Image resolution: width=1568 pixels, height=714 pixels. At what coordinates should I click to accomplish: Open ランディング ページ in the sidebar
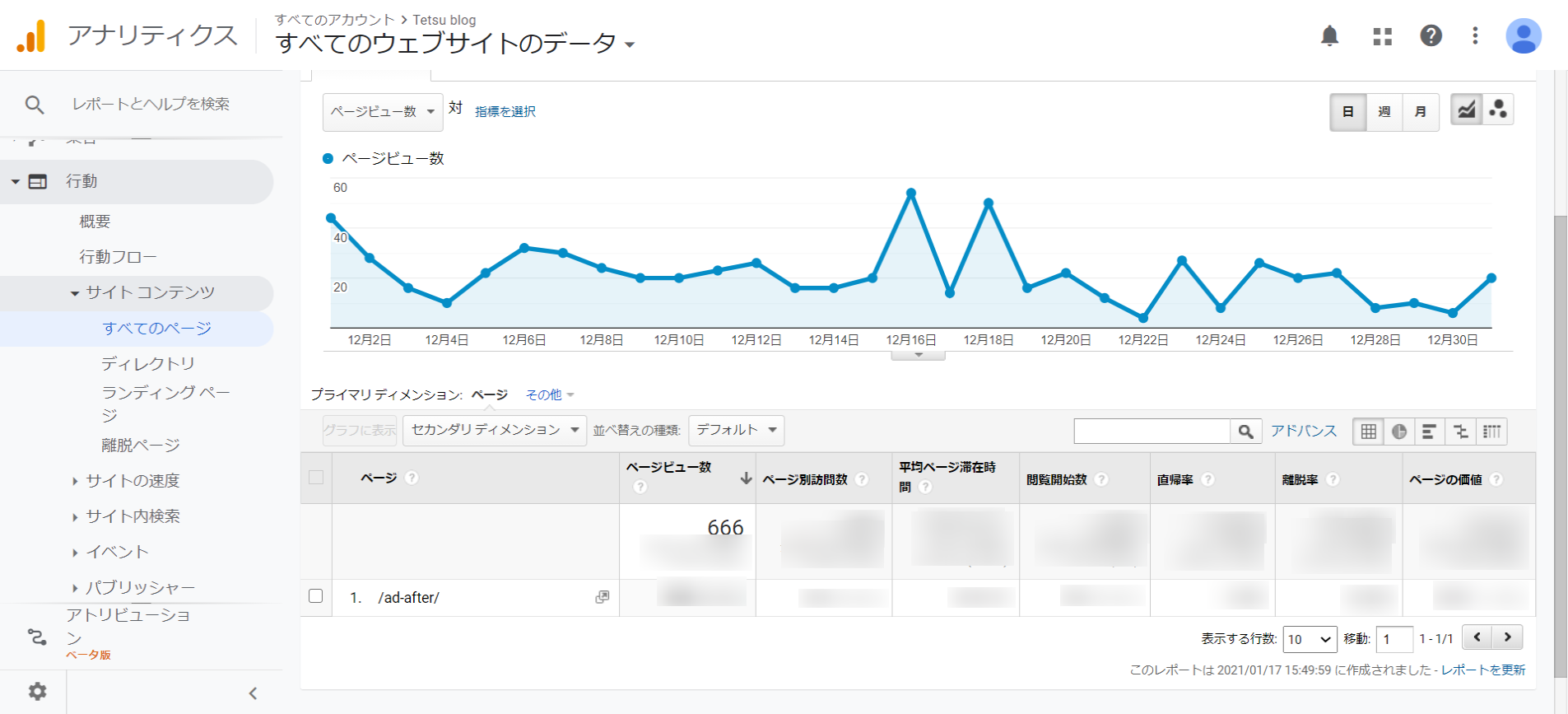(x=165, y=404)
